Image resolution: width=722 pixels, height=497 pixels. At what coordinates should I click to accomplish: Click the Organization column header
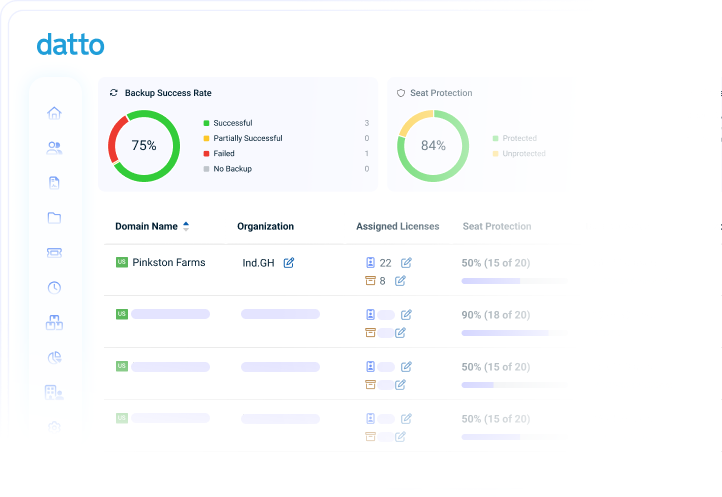(x=265, y=226)
